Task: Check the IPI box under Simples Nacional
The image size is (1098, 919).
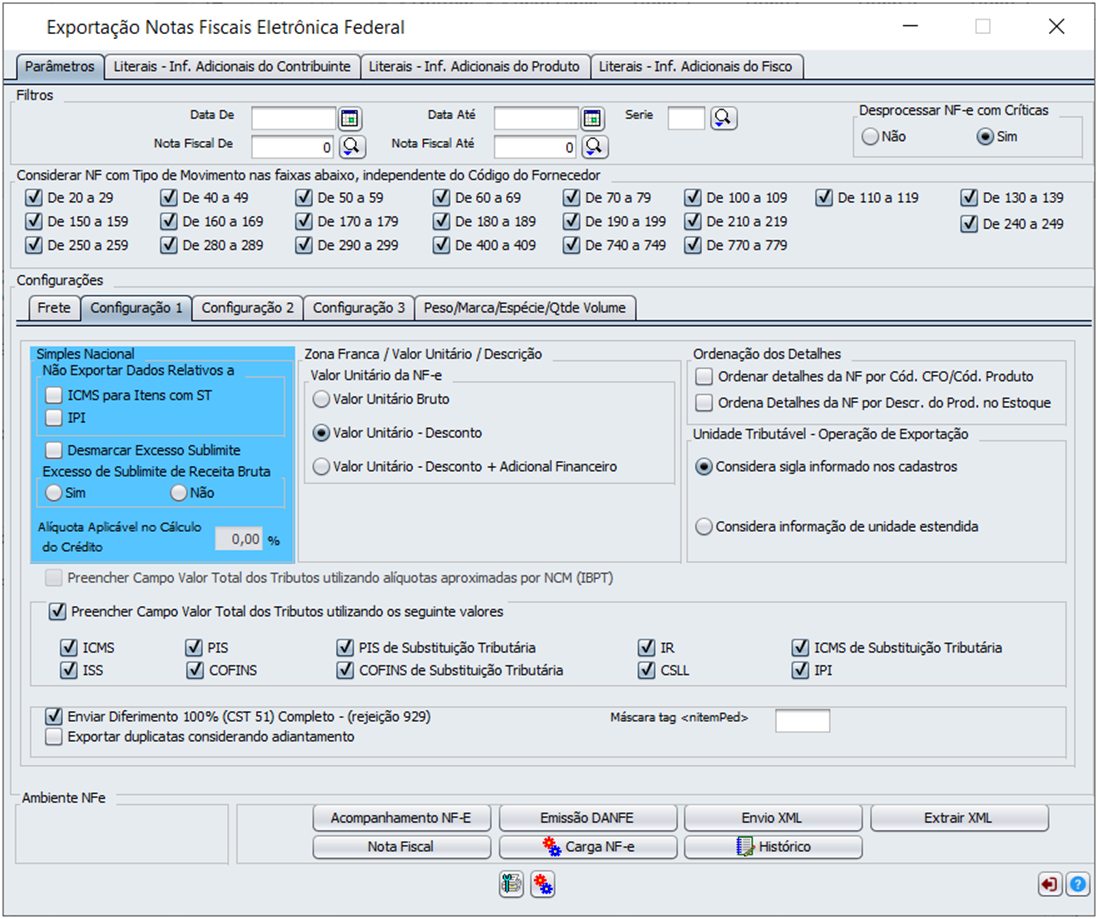Action: click(x=54, y=418)
